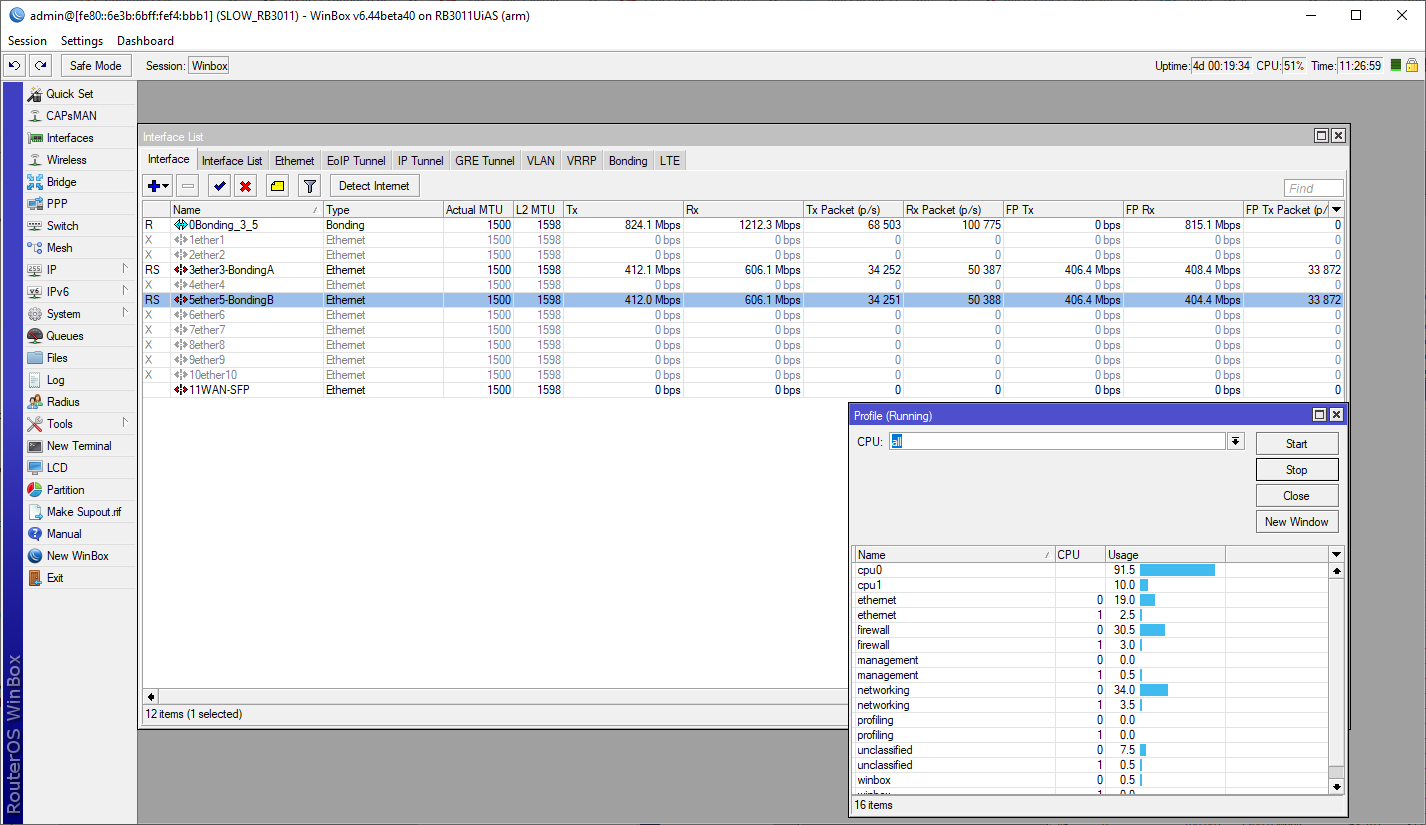Toggle Safe Mode
Image resolution: width=1426 pixels, height=825 pixels.
95,64
